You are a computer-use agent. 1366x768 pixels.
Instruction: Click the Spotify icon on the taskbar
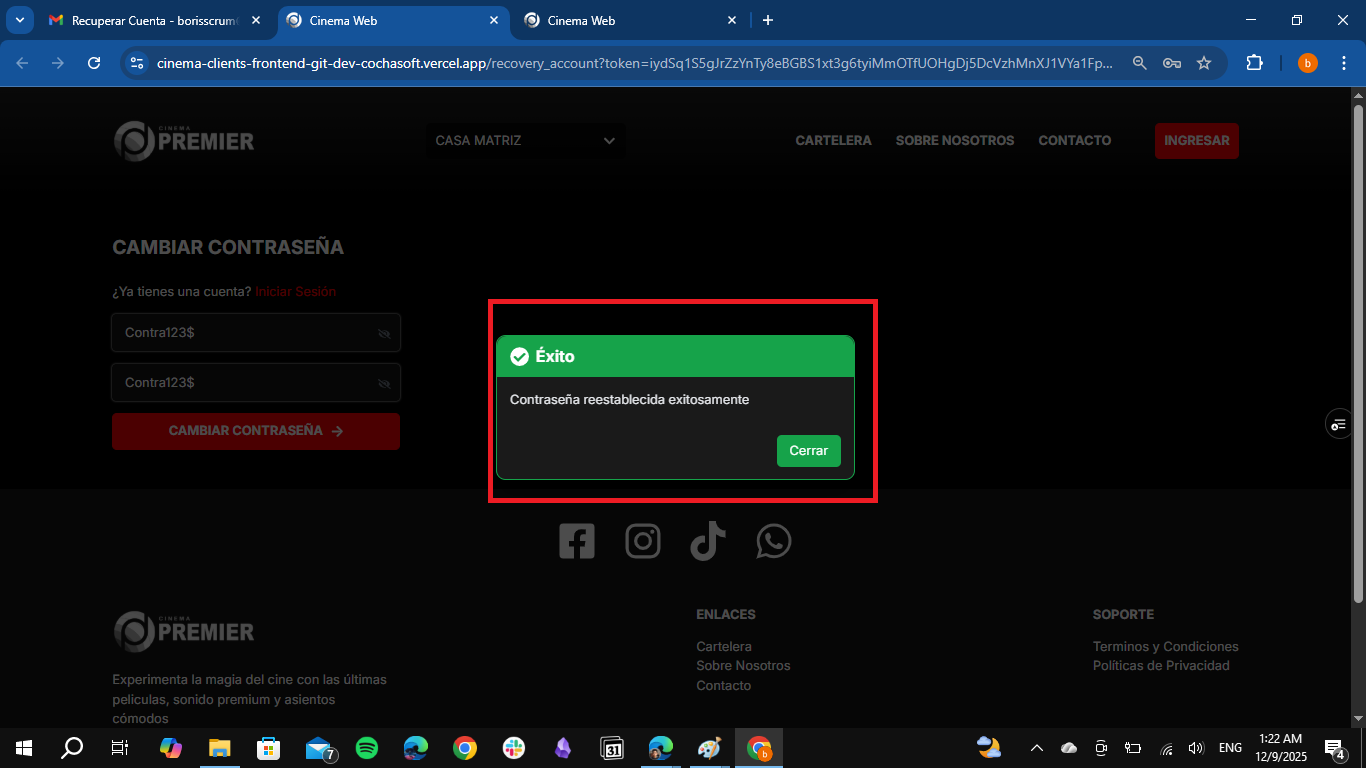367,747
